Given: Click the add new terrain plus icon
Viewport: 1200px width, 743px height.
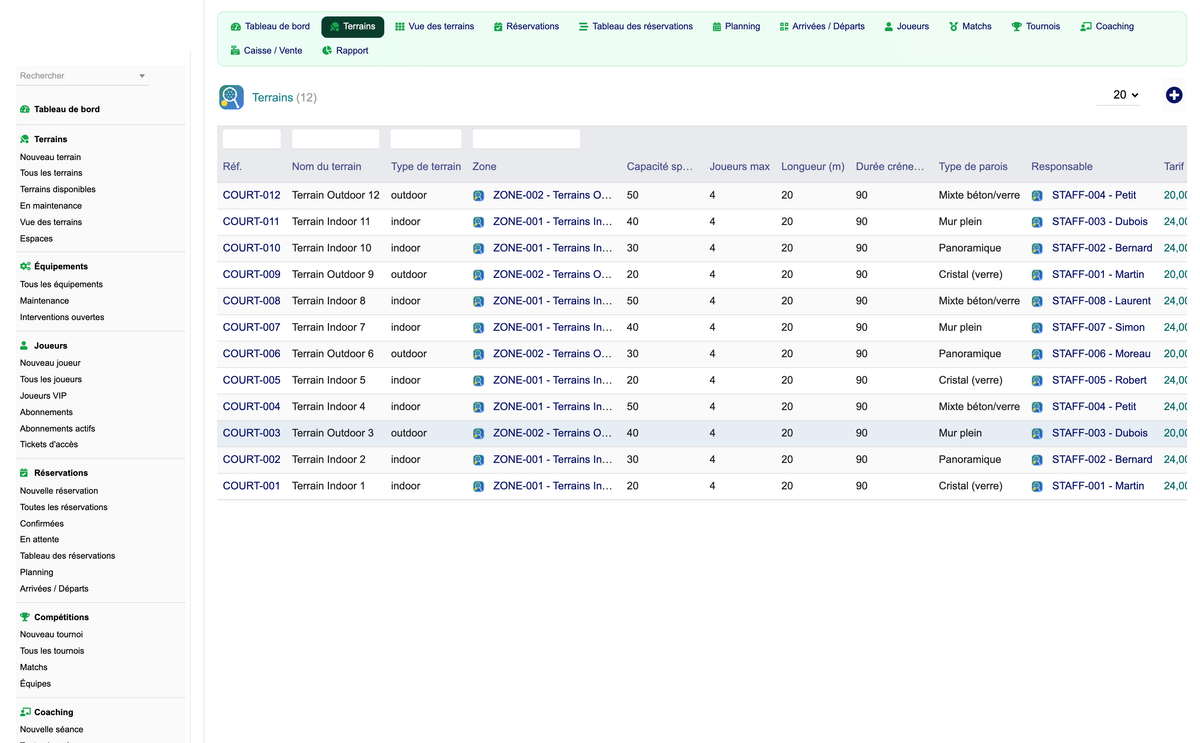Looking at the screenshot, I should 1174,95.
